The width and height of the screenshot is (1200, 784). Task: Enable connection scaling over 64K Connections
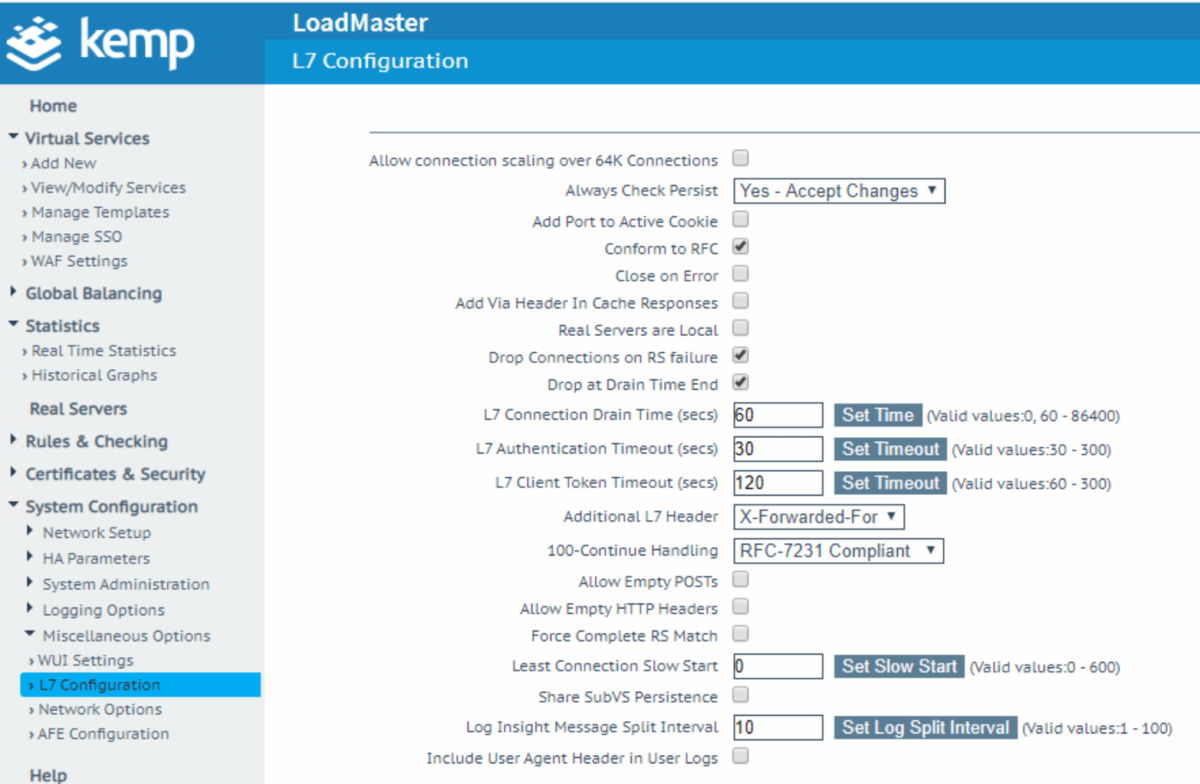point(738,158)
